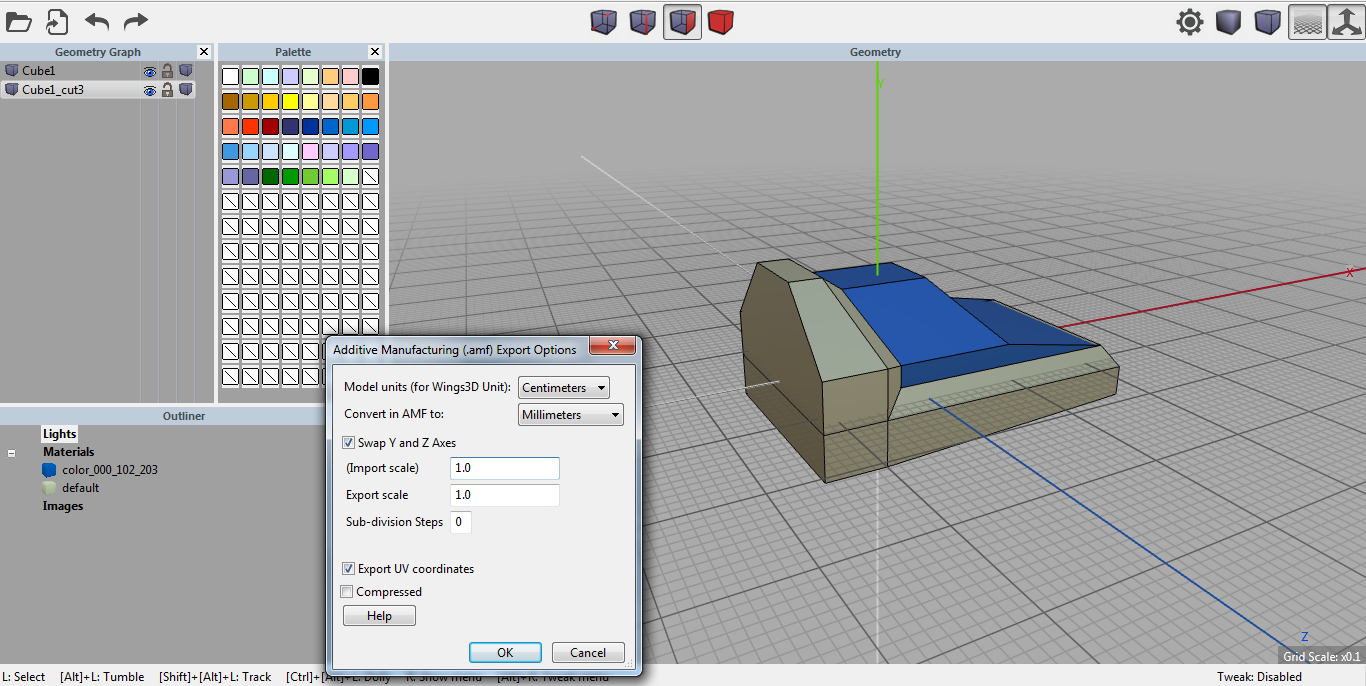This screenshot has width=1366, height=686.
Task: Select the color_000_102_203 material
Action: (110, 470)
